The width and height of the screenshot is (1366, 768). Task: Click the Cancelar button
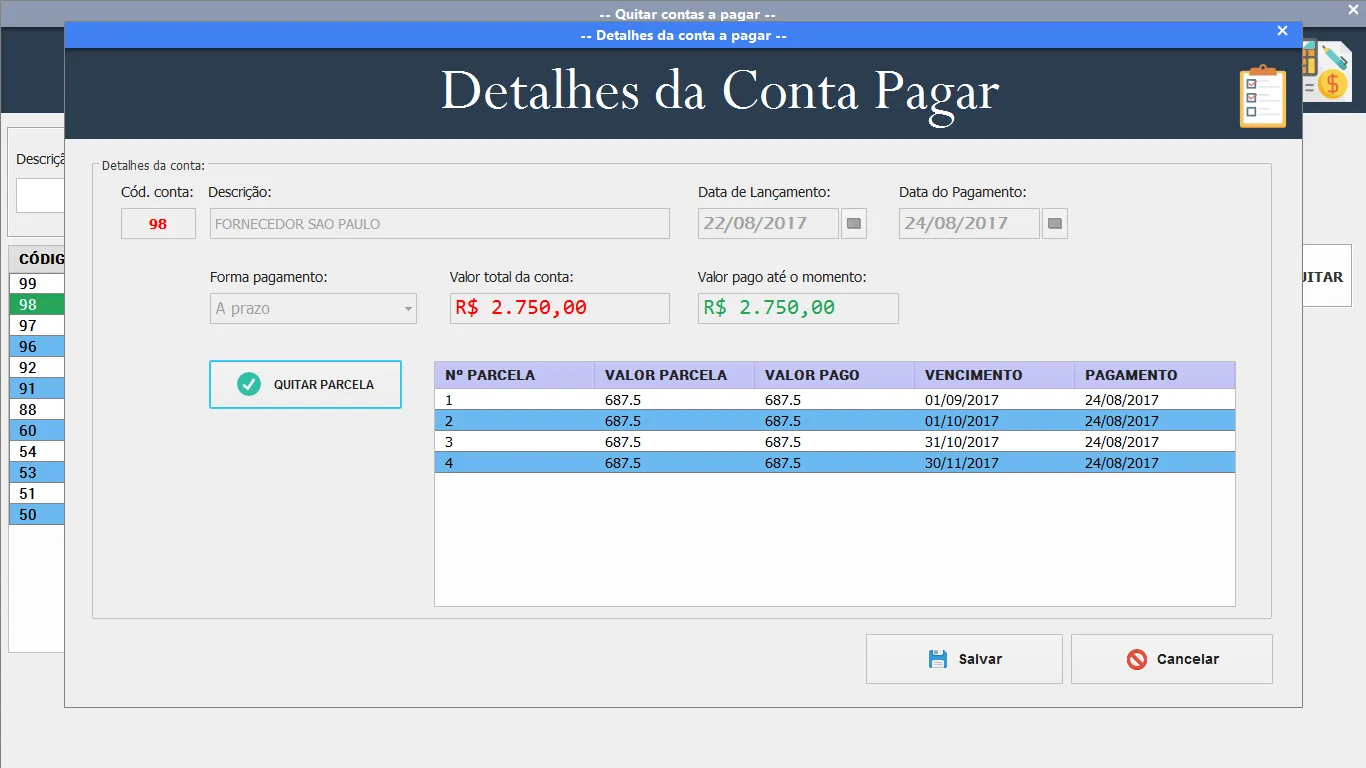pyautogui.click(x=1172, y=659)
